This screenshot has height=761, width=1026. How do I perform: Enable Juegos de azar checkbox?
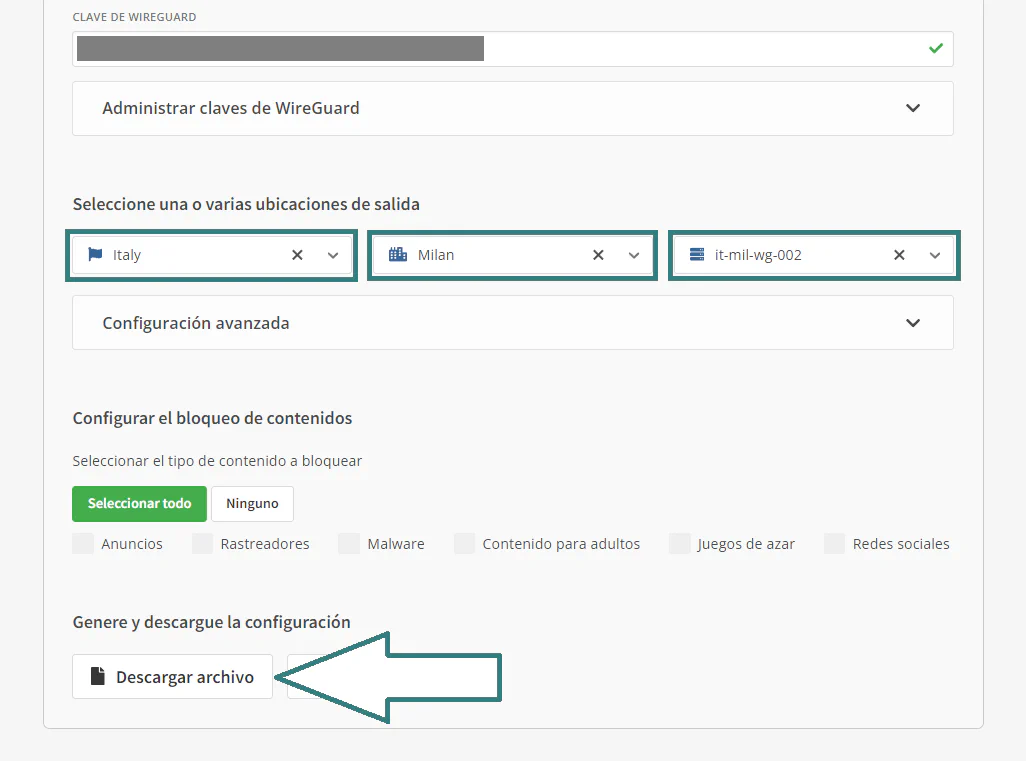[680, 544]
